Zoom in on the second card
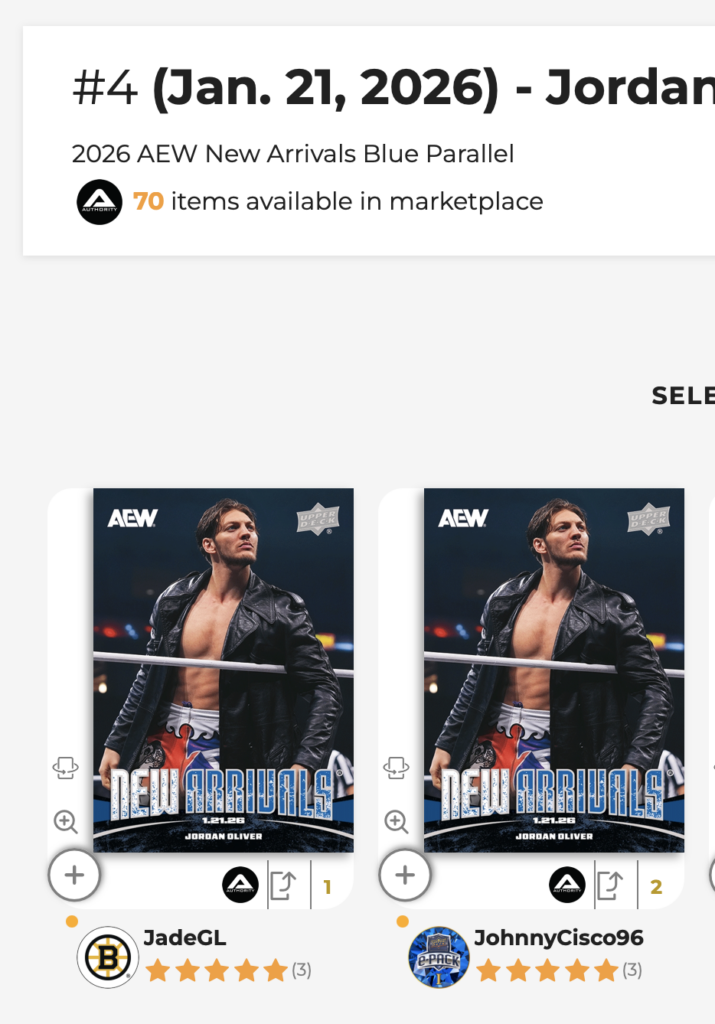Screen dimensions: 715x1024 [396, 822]
